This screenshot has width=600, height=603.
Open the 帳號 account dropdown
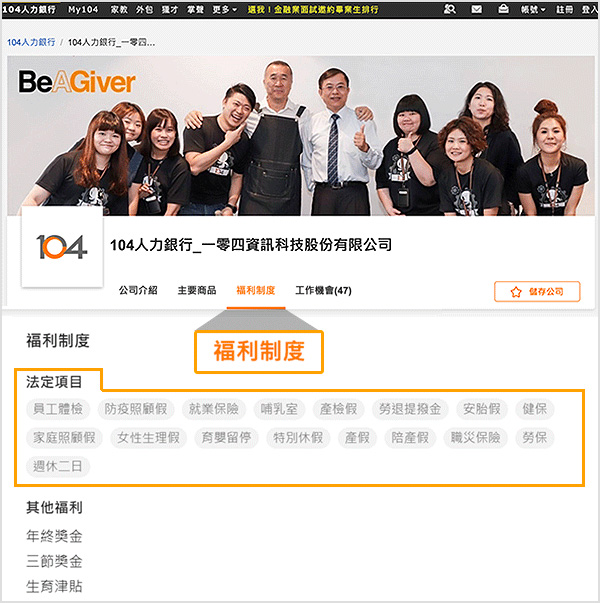(533, 9)
